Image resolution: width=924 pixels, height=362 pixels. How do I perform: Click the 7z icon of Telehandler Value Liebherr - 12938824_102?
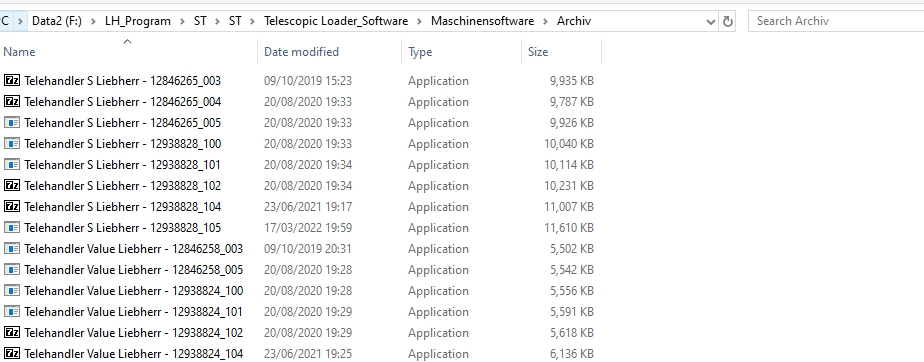(x=12, y=333)
